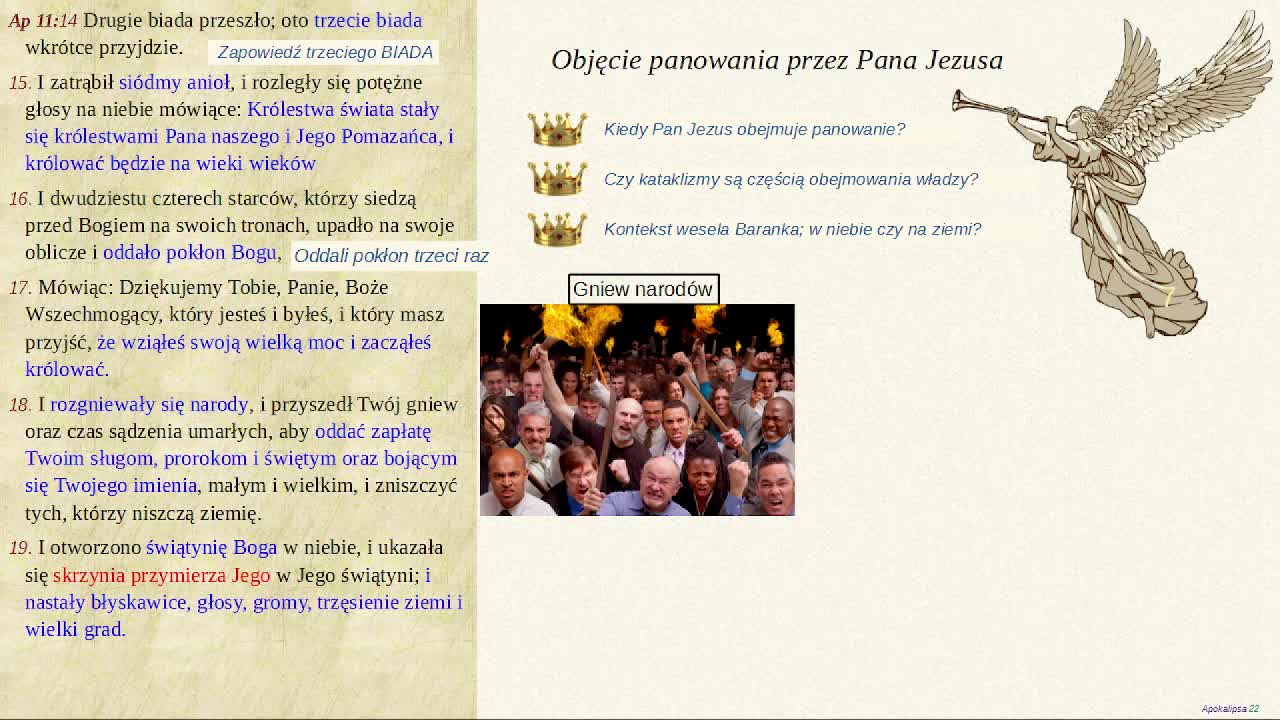
Task: Click the blue phrase 'trzecie biada'
Action: point(368,20)
